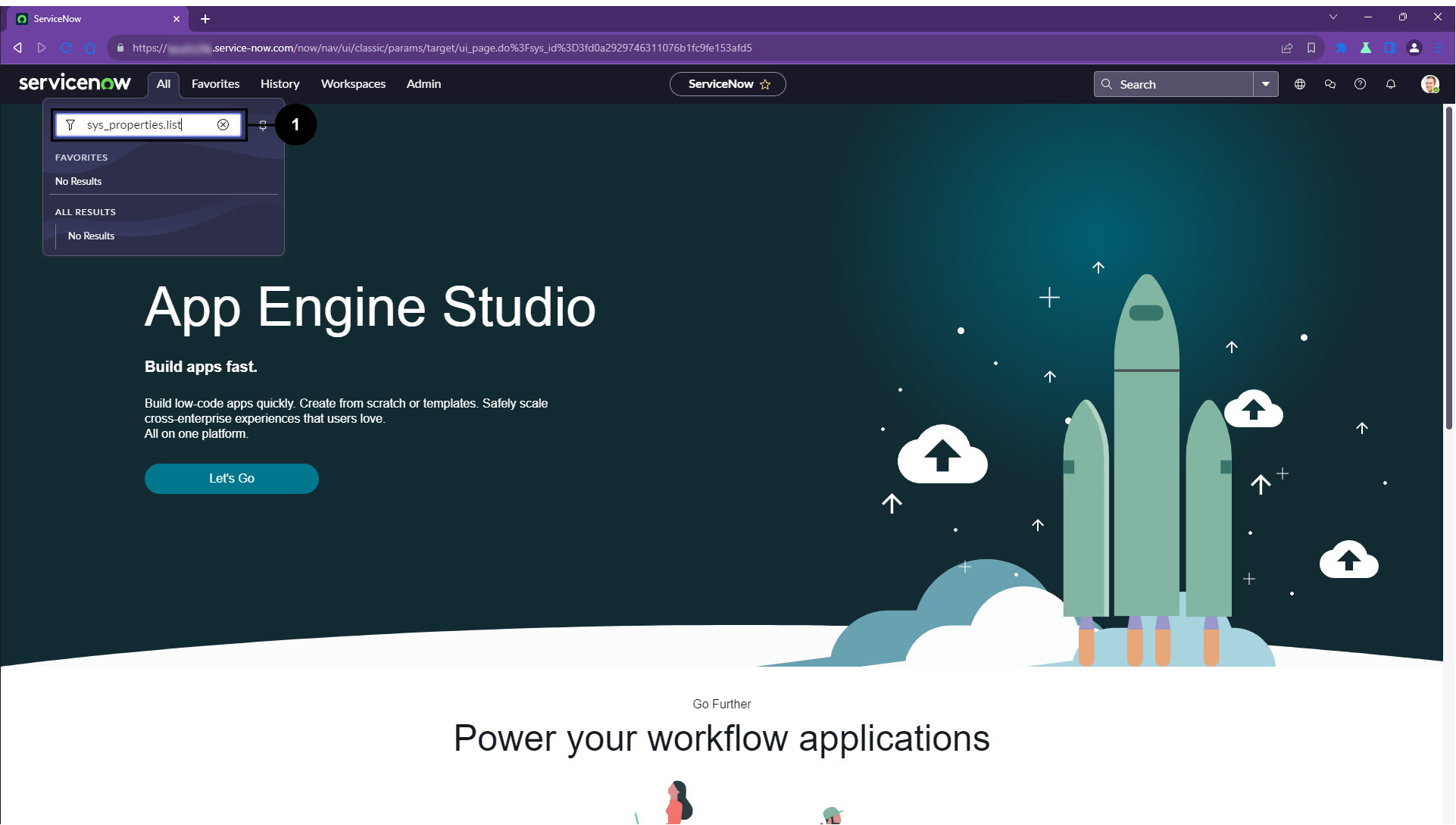Open the History menu
The height and width of the screenshot is (825, 1456).
280,84
